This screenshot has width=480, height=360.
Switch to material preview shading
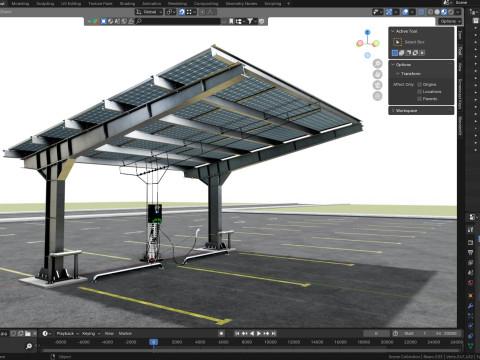coord(444,12)
